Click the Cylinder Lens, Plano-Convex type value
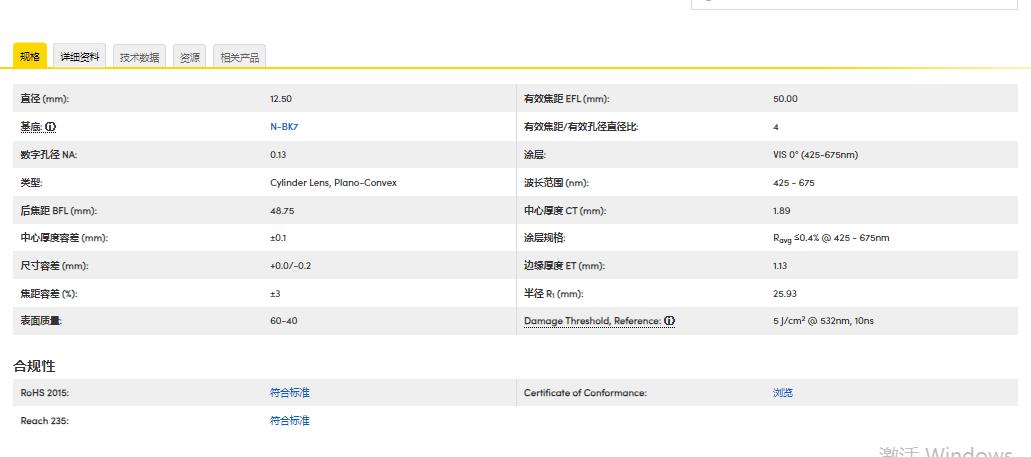Screen dimensions: 1031x457 tap(333, 183)
